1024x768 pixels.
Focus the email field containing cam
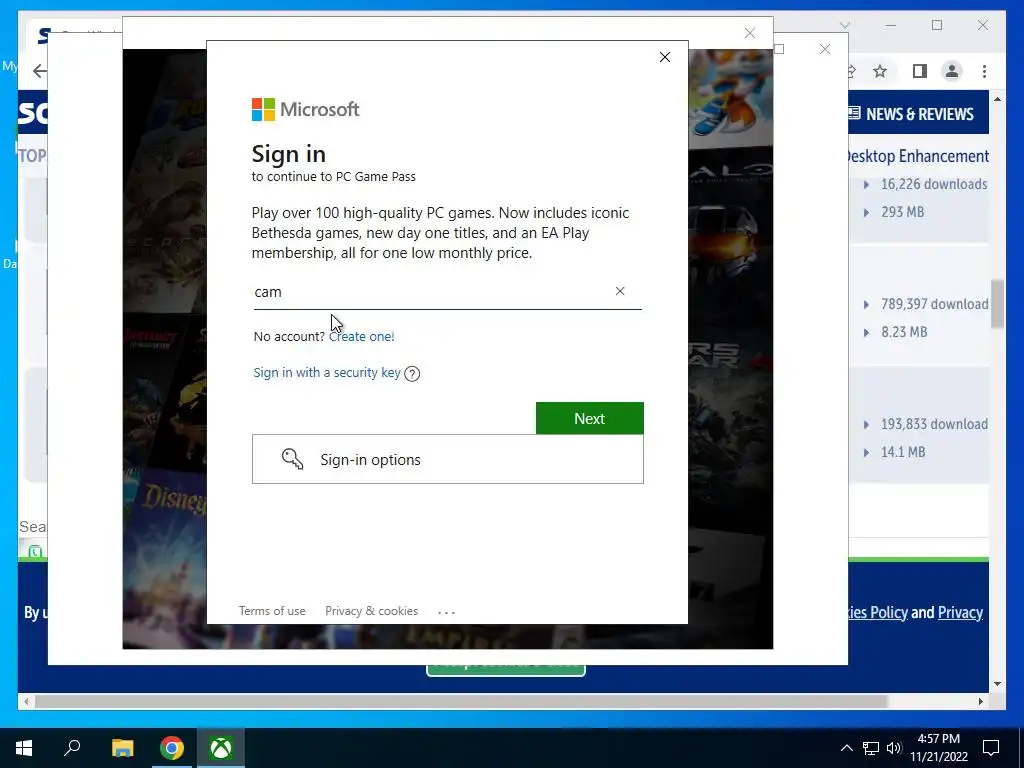(x=447, y=292)
